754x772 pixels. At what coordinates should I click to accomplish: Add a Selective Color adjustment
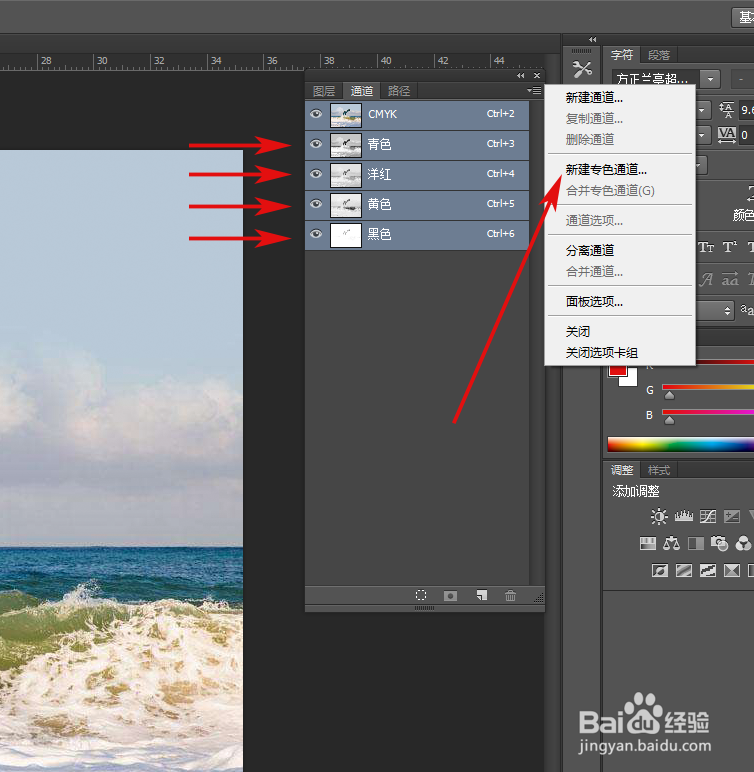732,570
